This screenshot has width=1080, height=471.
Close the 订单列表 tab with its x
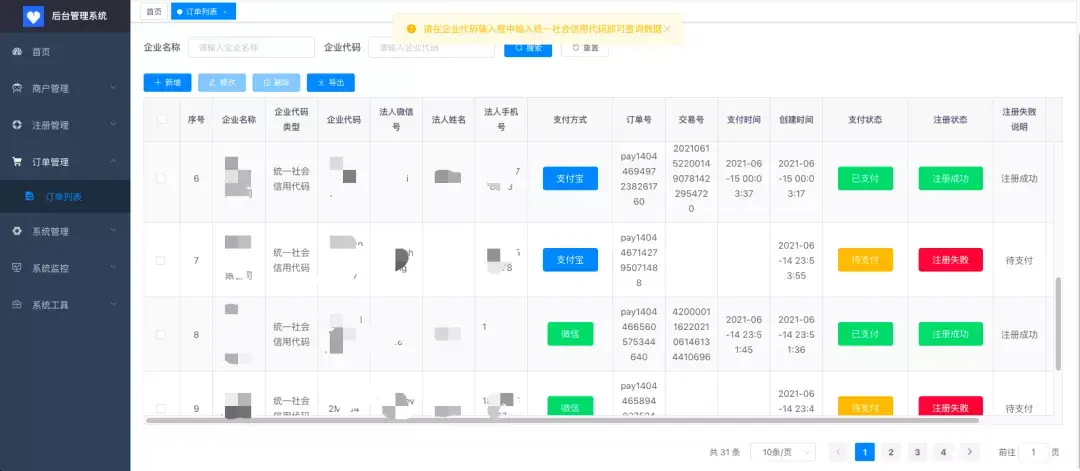(x=225, y=12)
